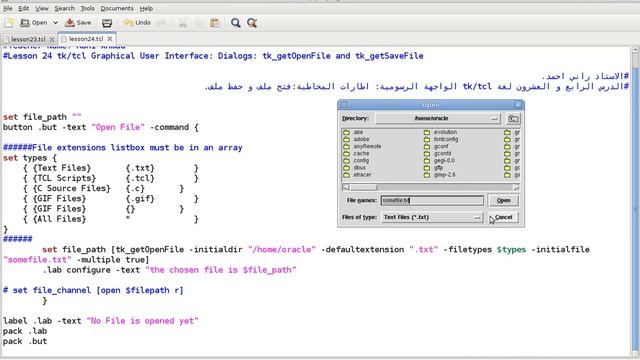Image resolution: width=640 pixels, height=360 pixels.
Task: Click the editor vertical scrollbar up arrow
Action: (636, 50)
